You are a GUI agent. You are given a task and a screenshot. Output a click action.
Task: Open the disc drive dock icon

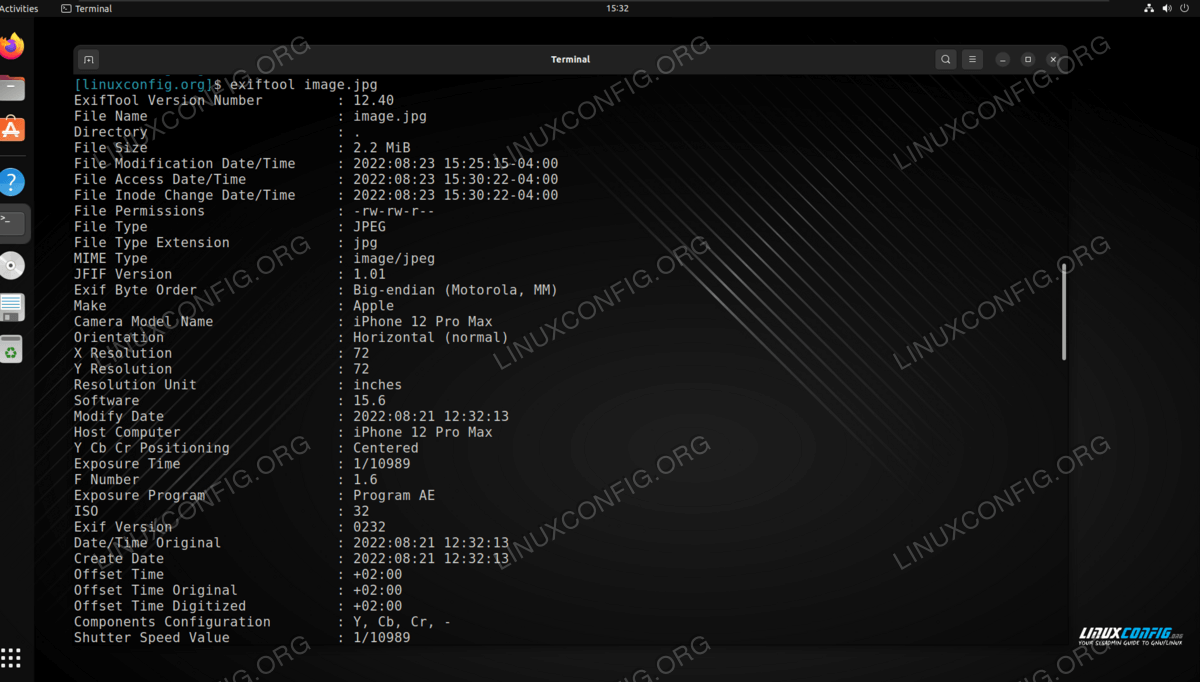pos(12,265)
